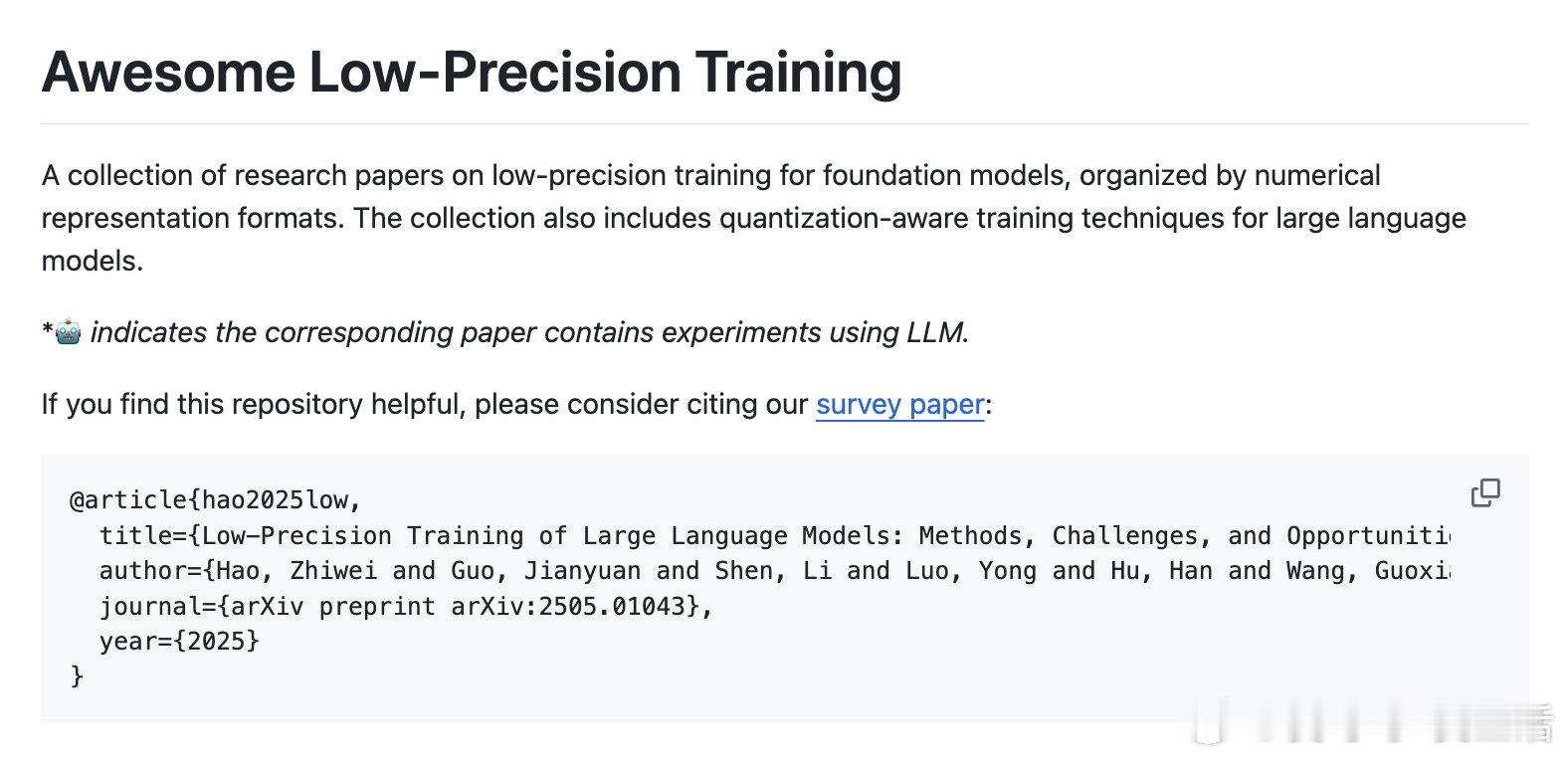Click the year={2025} line
The height and width of the screenshot is (760, 1568).
click(179, 641)
